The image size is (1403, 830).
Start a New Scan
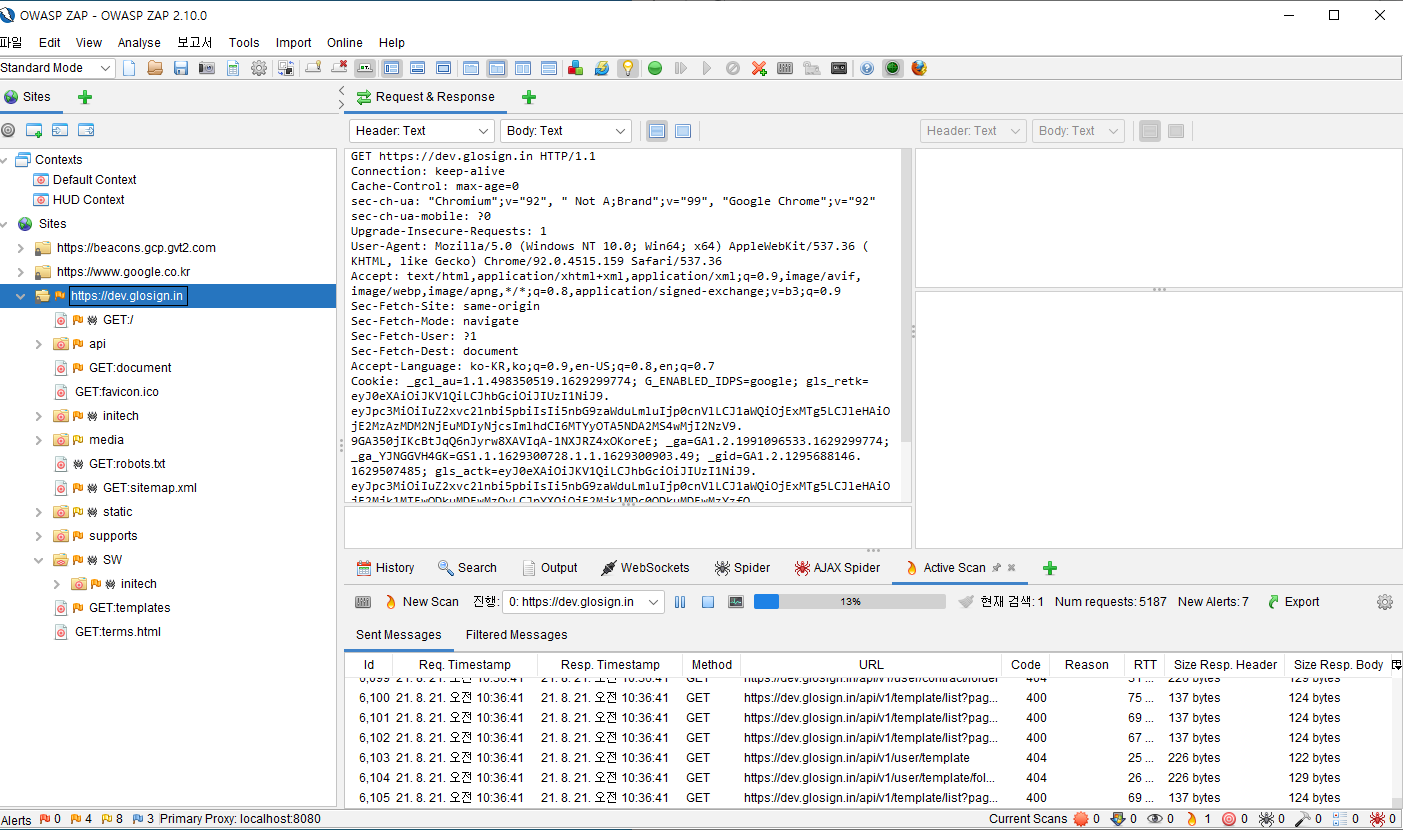[421, 602]
